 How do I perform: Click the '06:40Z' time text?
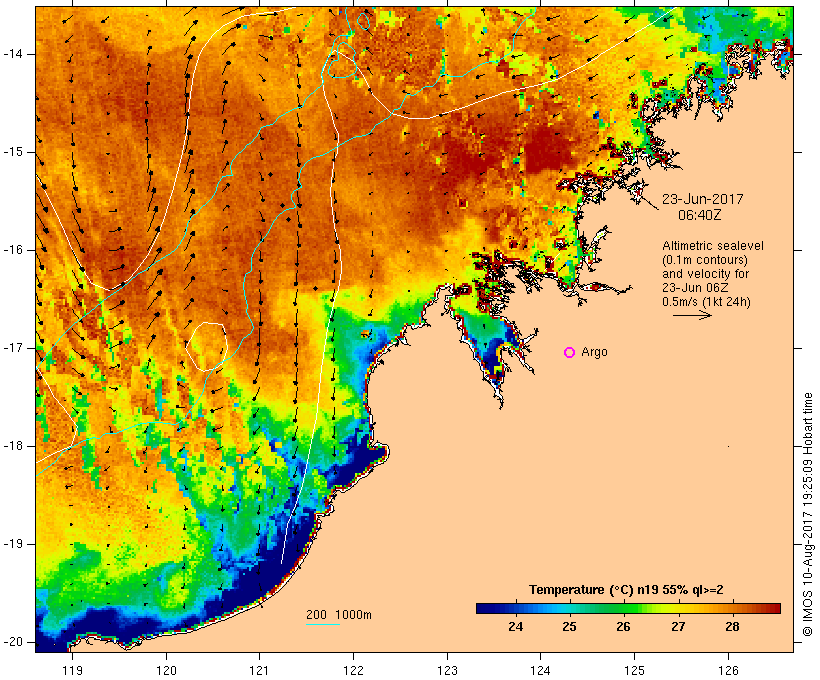coord(700,215)
